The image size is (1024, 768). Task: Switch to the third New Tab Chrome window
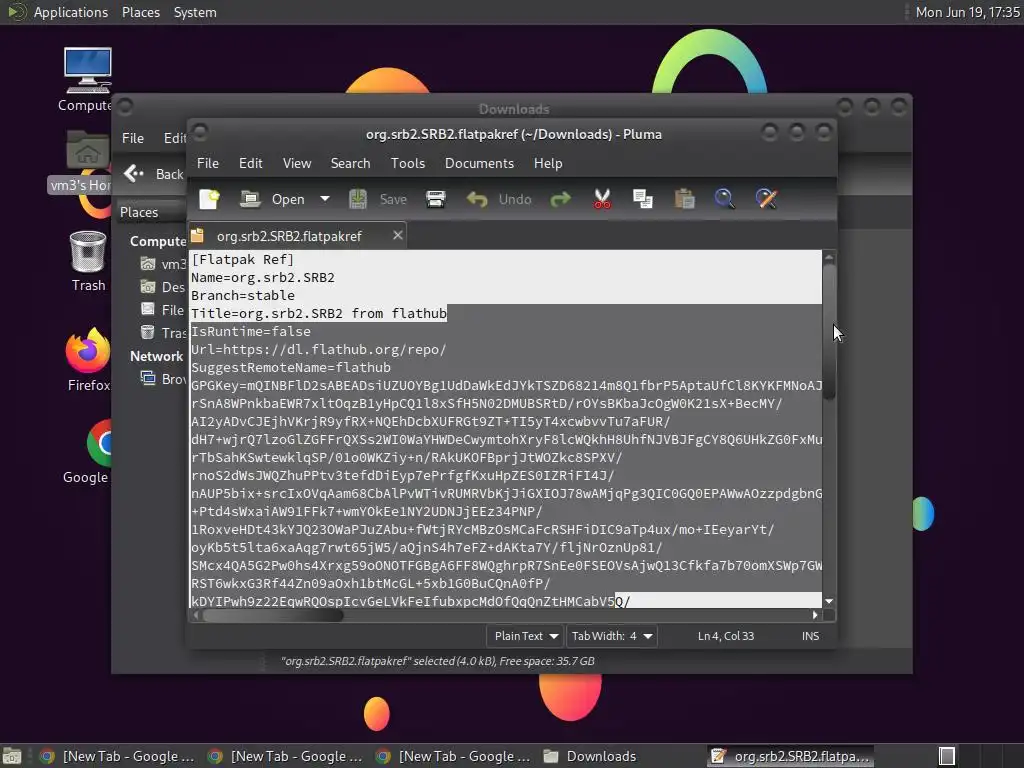pyautogui.click(x=453, y=756)
